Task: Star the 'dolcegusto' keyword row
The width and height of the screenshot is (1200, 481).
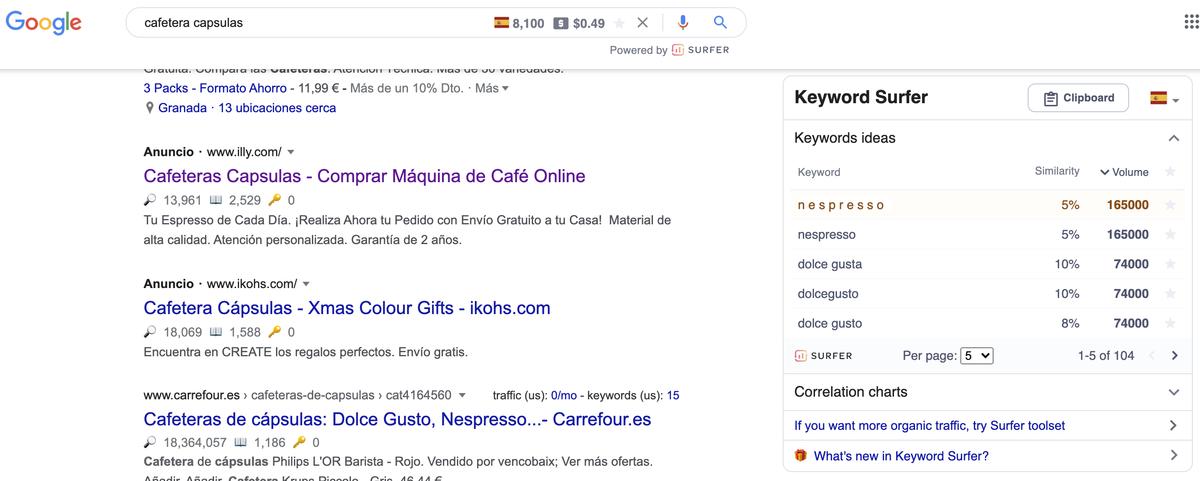Action: (x=1170, y=294)
